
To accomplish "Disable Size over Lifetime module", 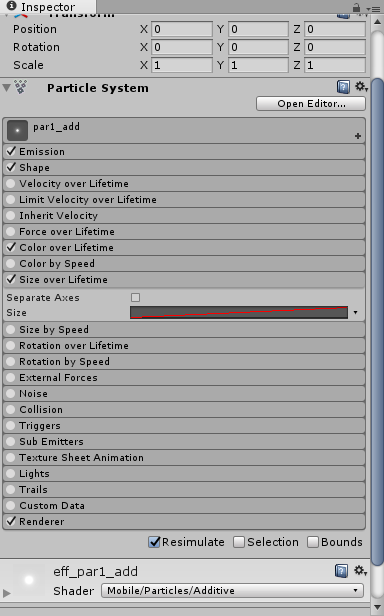I will pyautogui.click(x=11, y=279).
